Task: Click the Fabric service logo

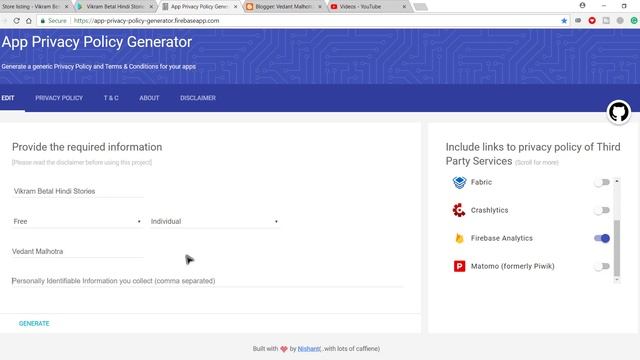Action: (459, 182)
